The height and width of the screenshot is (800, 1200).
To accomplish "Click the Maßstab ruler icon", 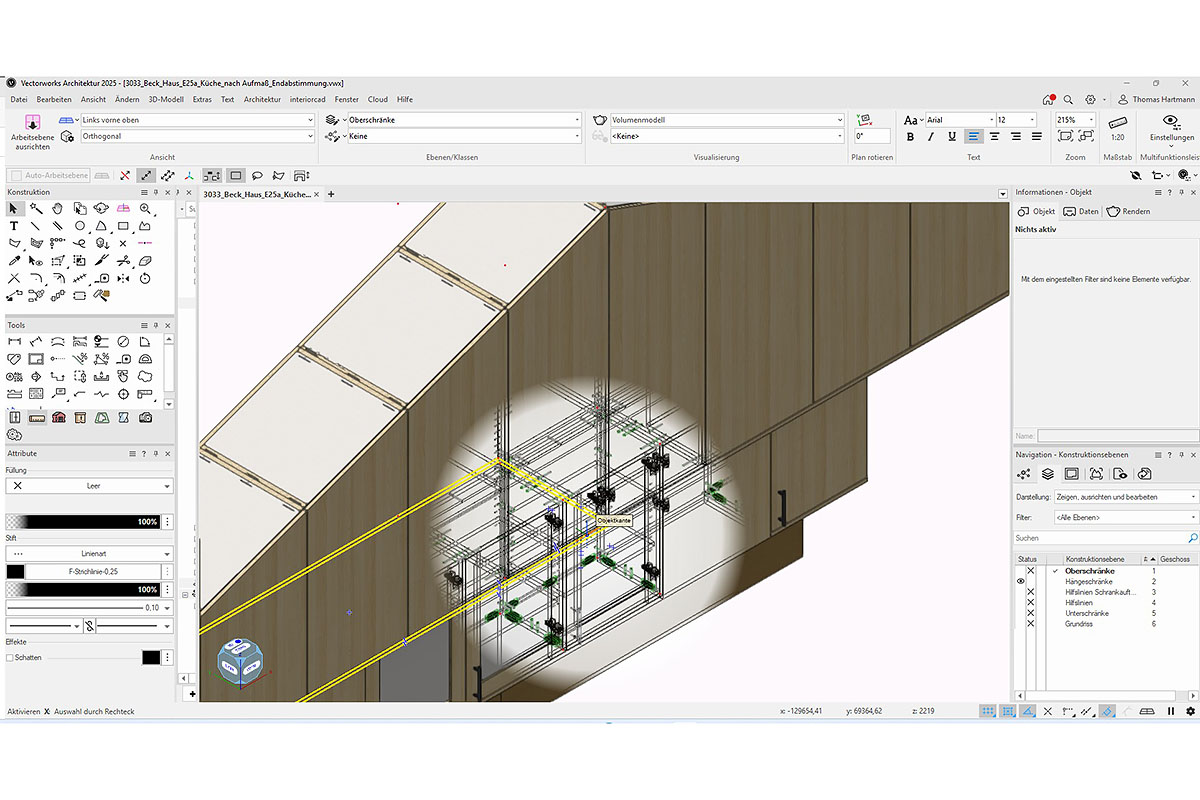I will (x=1118, y=120).
